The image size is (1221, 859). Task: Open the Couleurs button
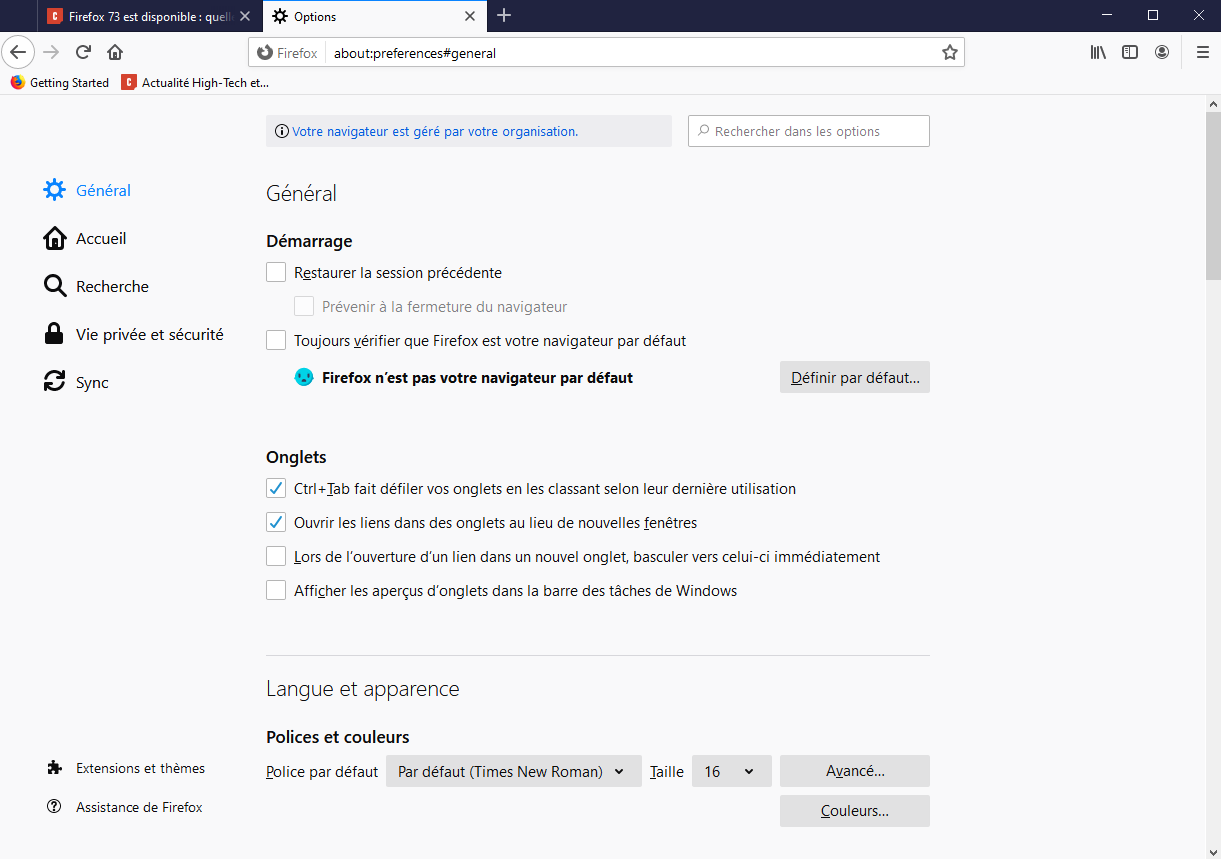click(854, 811)
